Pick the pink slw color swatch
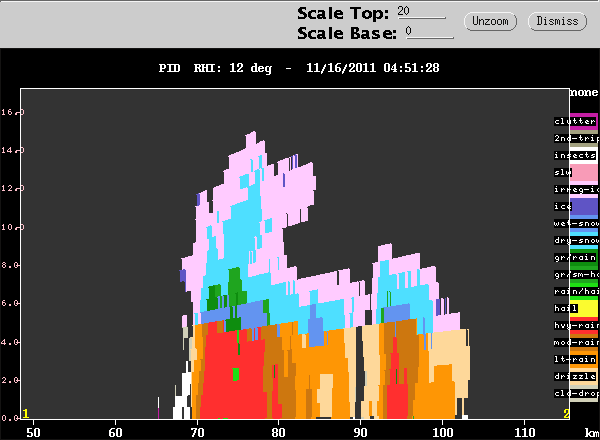Screen dimensions: 600x440 (584, 173)
